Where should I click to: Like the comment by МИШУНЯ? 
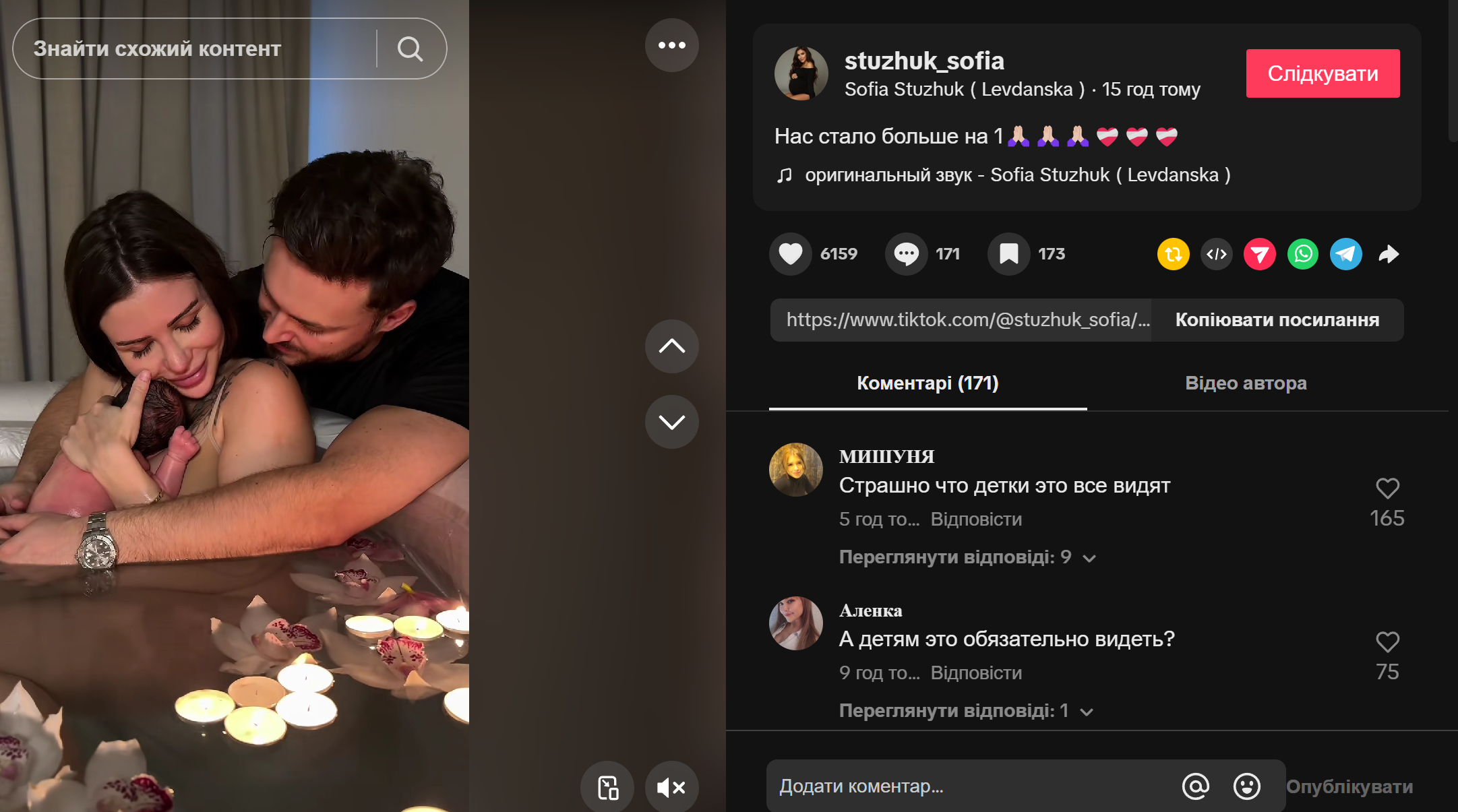point(1387,489)
